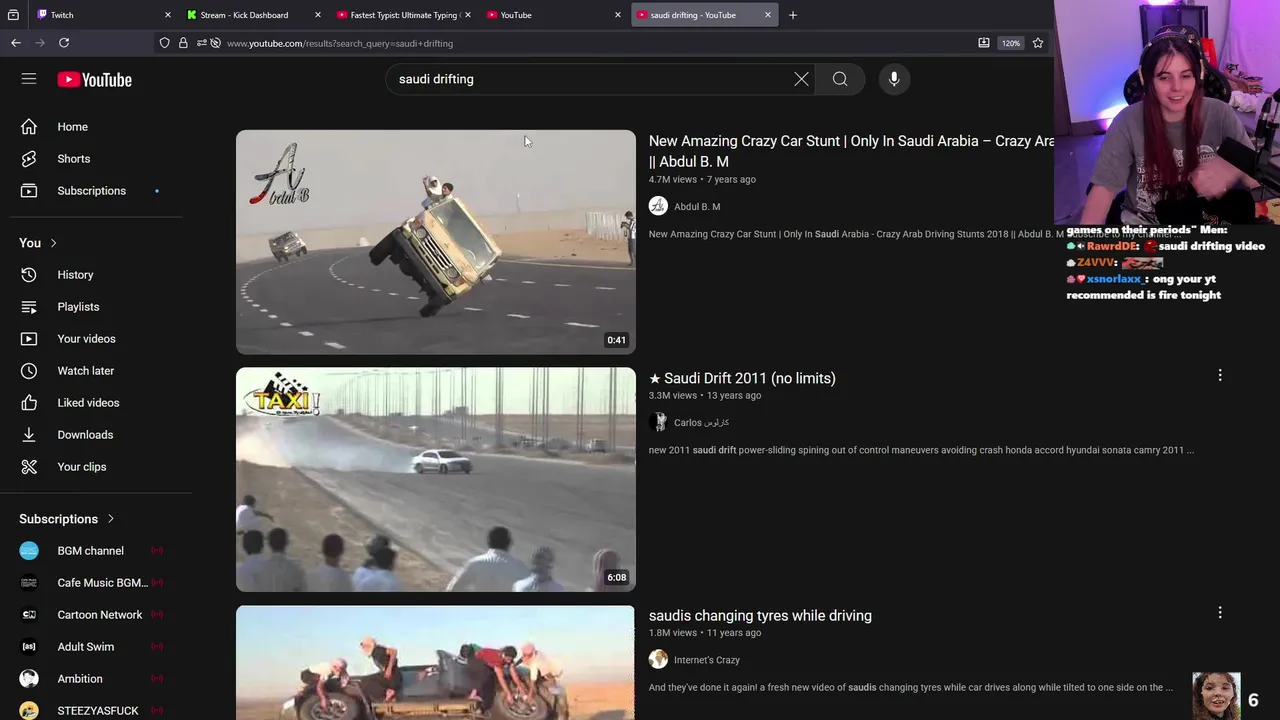This screenshot has height=720, width=1280.
Task: Reload the page with the refresh icon
Action: 64,43
